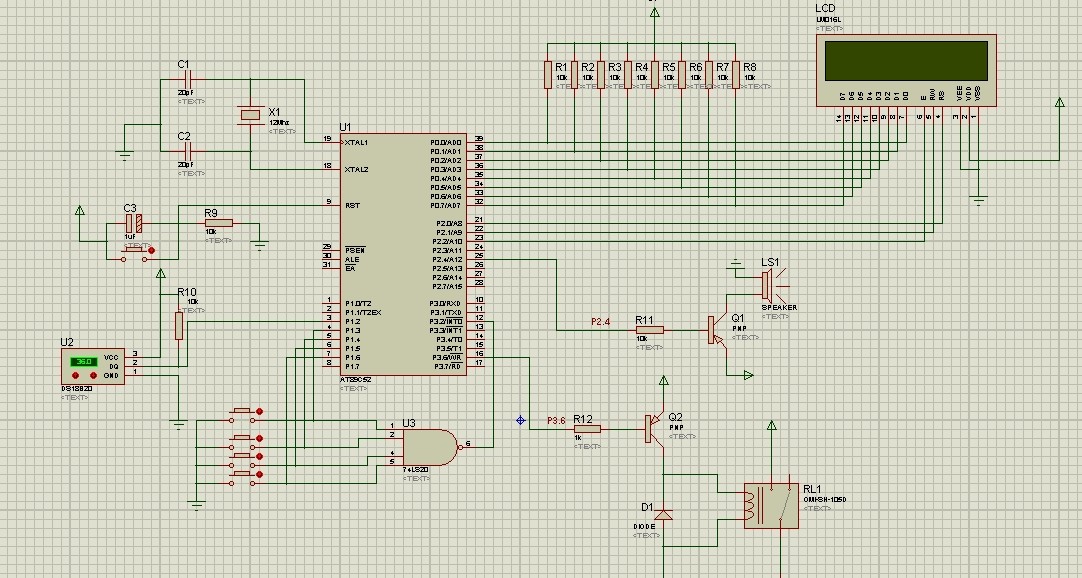Screen dimensions: 1082x578
Task: Click pull-up resistor R1 symbol
Action: coord(547,74)
